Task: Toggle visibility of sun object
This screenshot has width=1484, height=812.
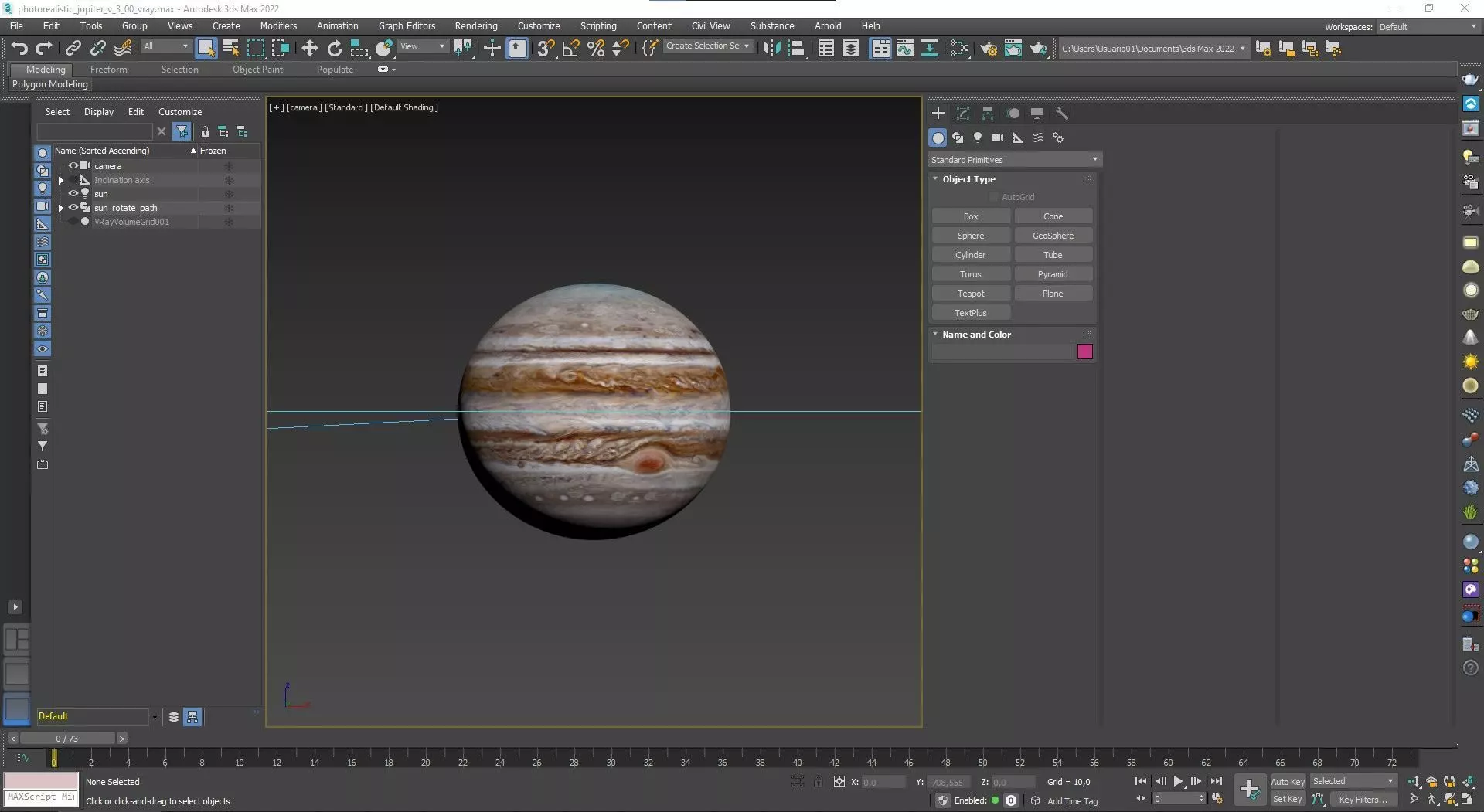Action: (73, 194)
